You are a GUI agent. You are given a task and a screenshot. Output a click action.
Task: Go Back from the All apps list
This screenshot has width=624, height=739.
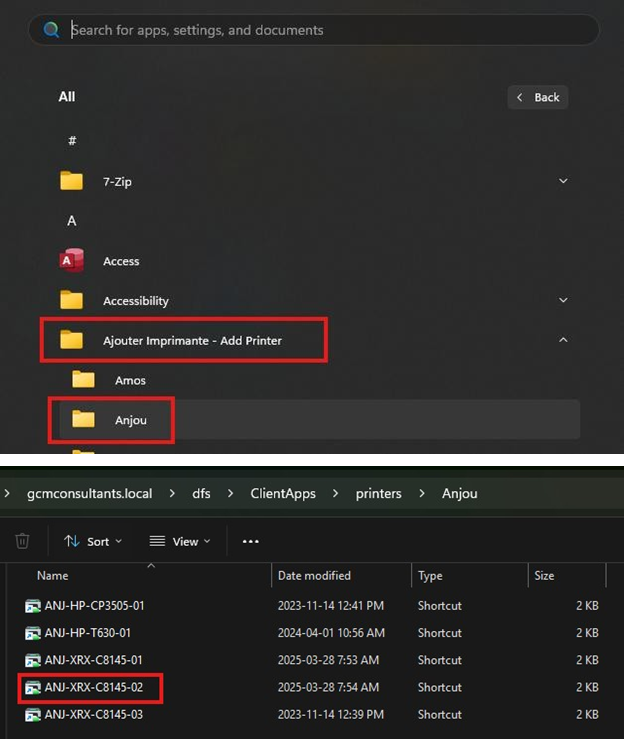point(538,97)
